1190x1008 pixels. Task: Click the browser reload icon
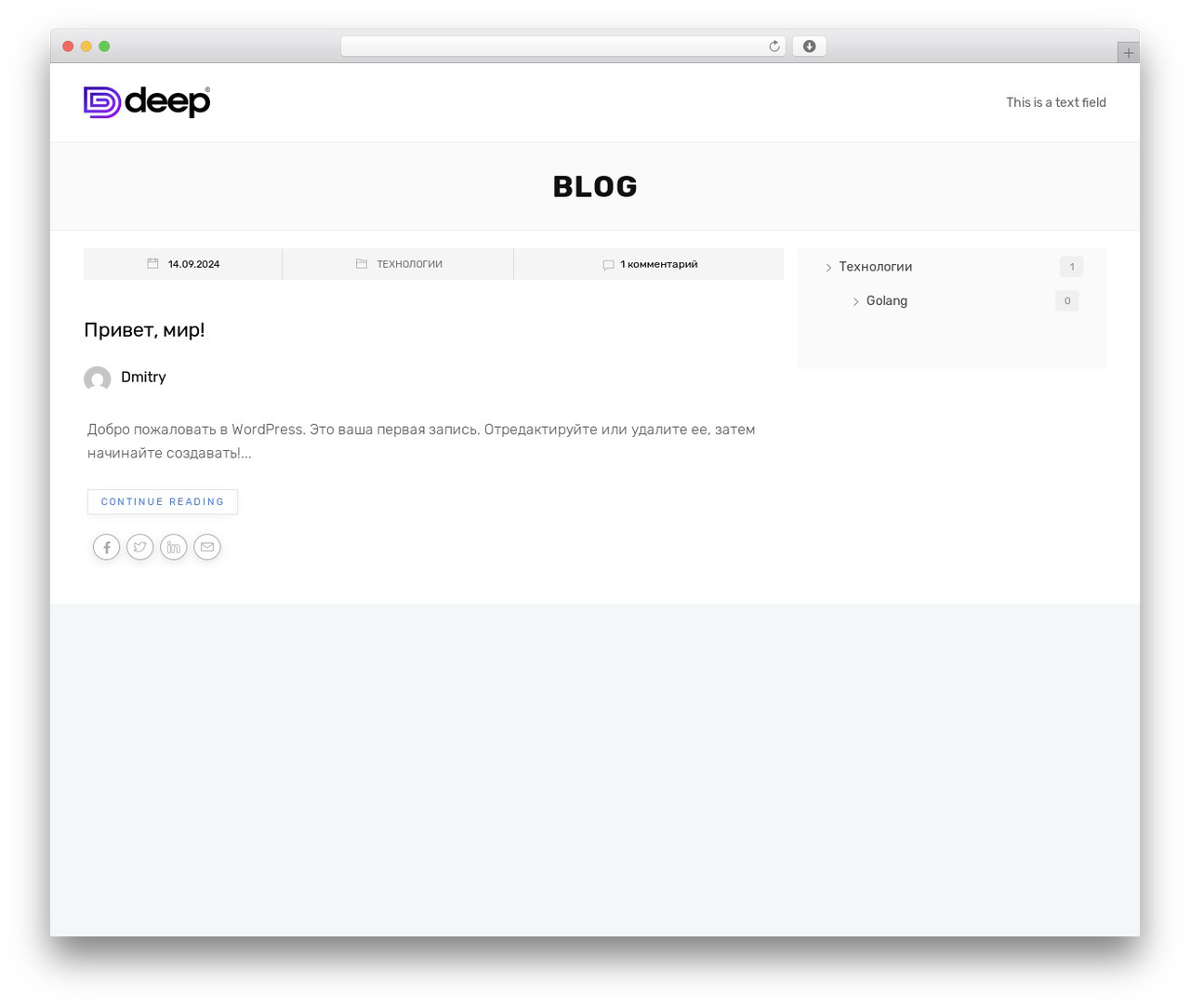773,46
